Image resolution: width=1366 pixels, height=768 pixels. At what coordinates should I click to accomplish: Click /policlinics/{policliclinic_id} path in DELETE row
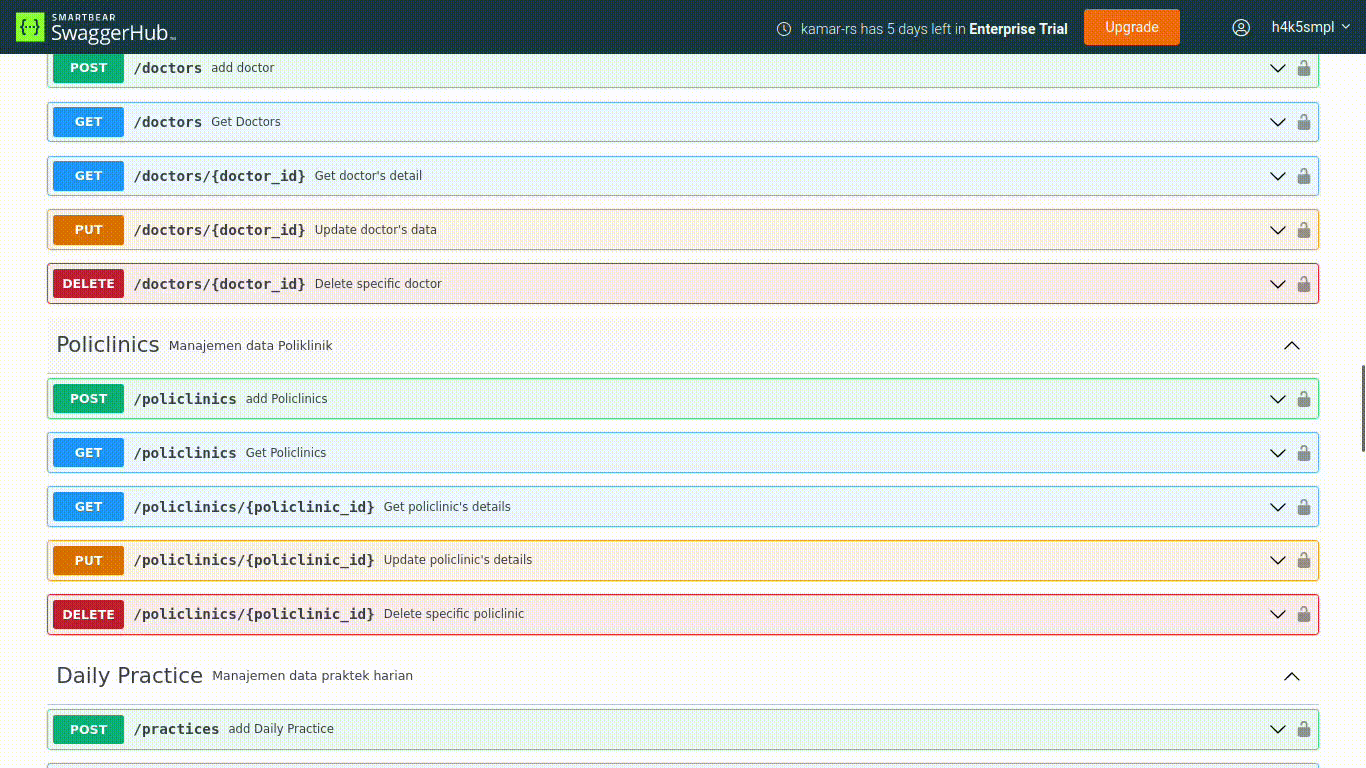(254, 614)
